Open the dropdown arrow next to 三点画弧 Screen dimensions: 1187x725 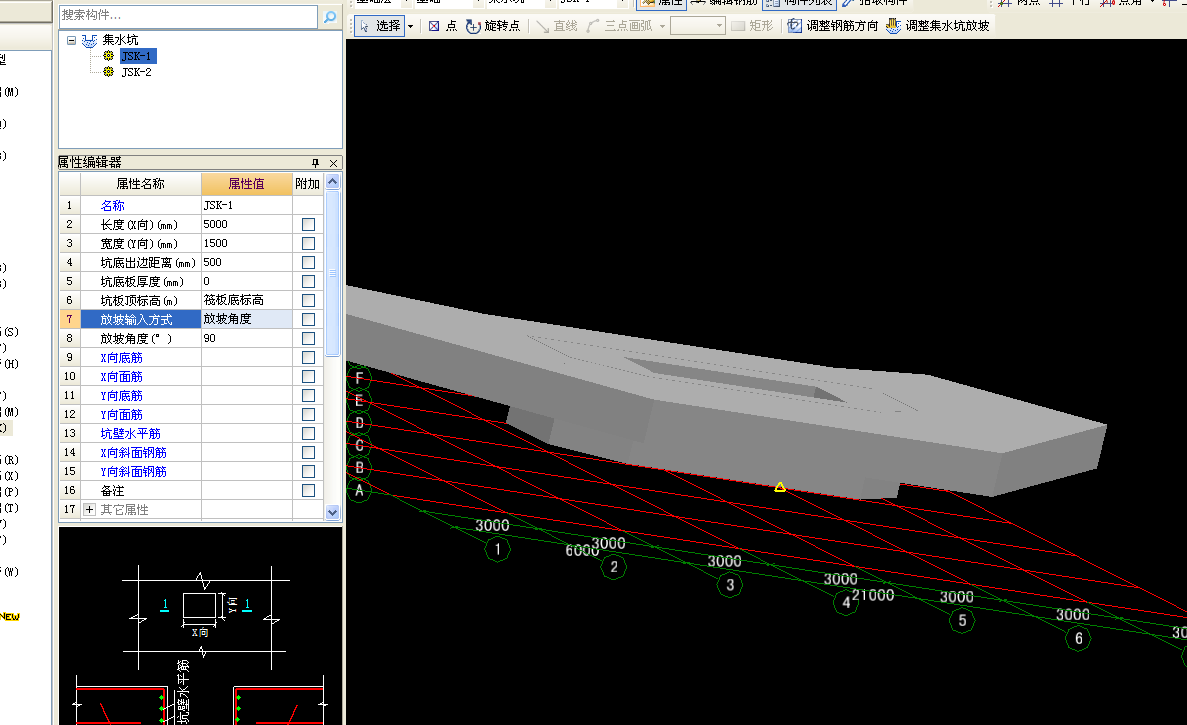pyautogui.click(x=662, y=26)
